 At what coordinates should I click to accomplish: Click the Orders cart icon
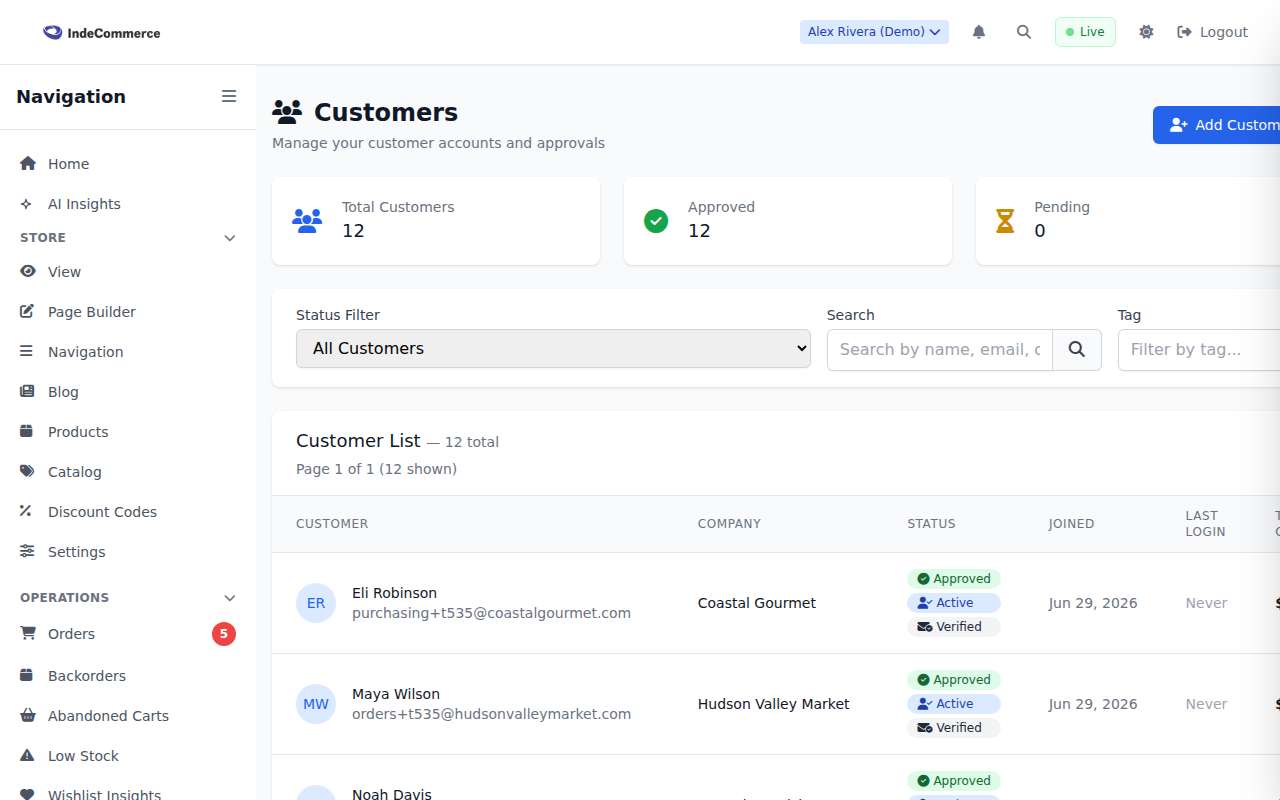pos(27,634)
